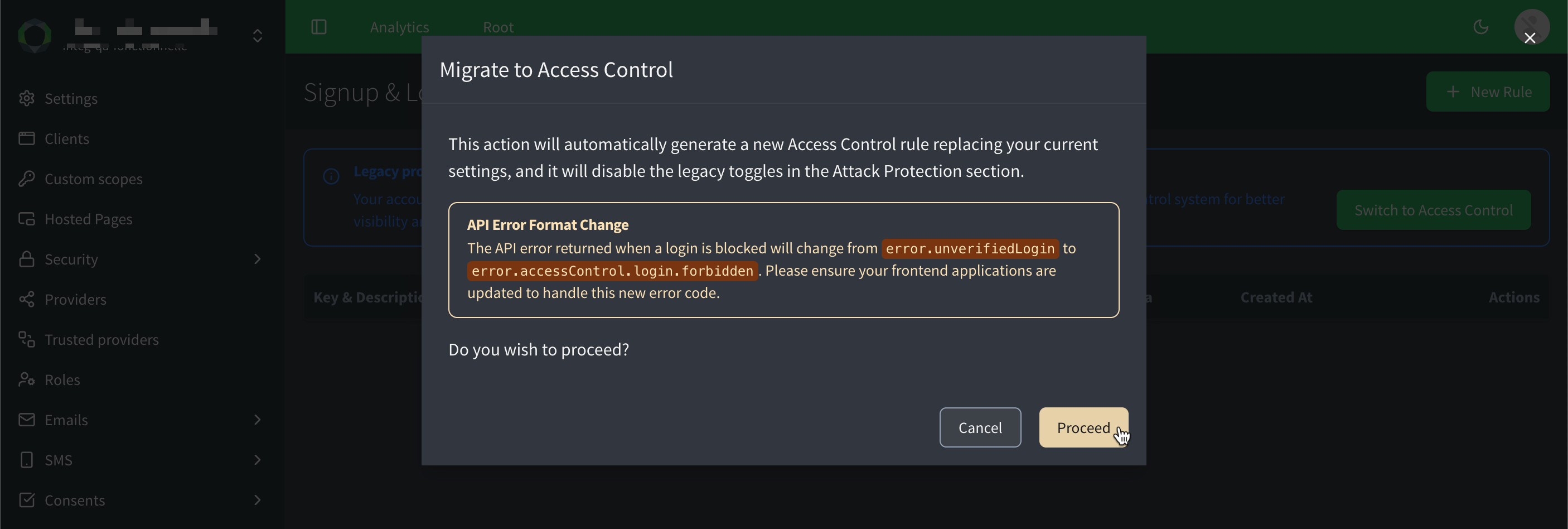Image resolution: width=1568 pixels, height=529 pixels.
Task: Click the organization logo
Action: [x=35, y=35]
